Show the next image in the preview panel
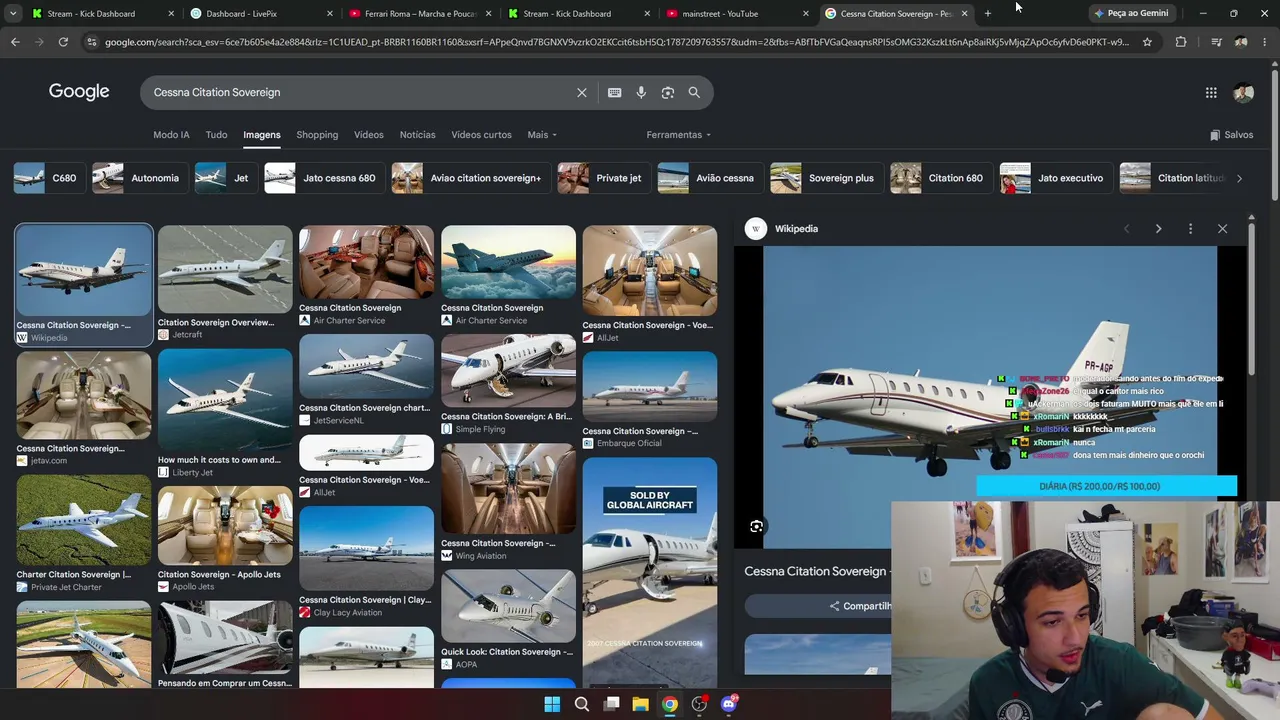This screenshot has width=1280, height=720. [x=1158, y=229]
